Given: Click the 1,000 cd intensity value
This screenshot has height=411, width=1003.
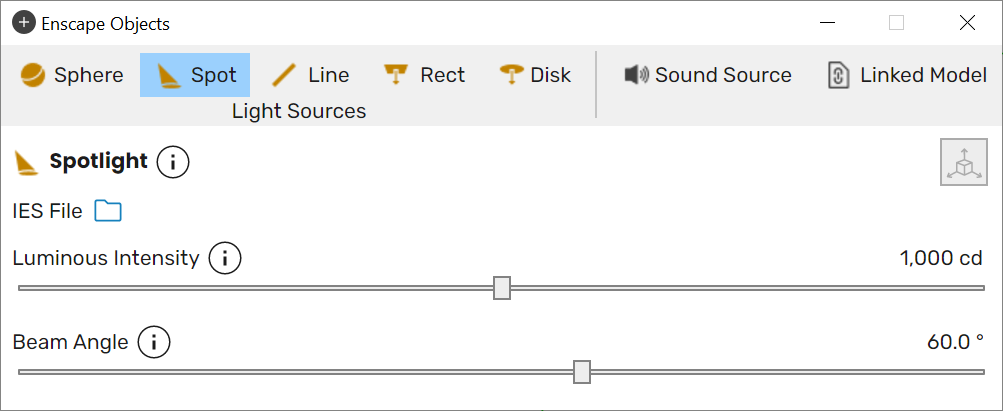Looking at the screenshot, I should 940,259.
